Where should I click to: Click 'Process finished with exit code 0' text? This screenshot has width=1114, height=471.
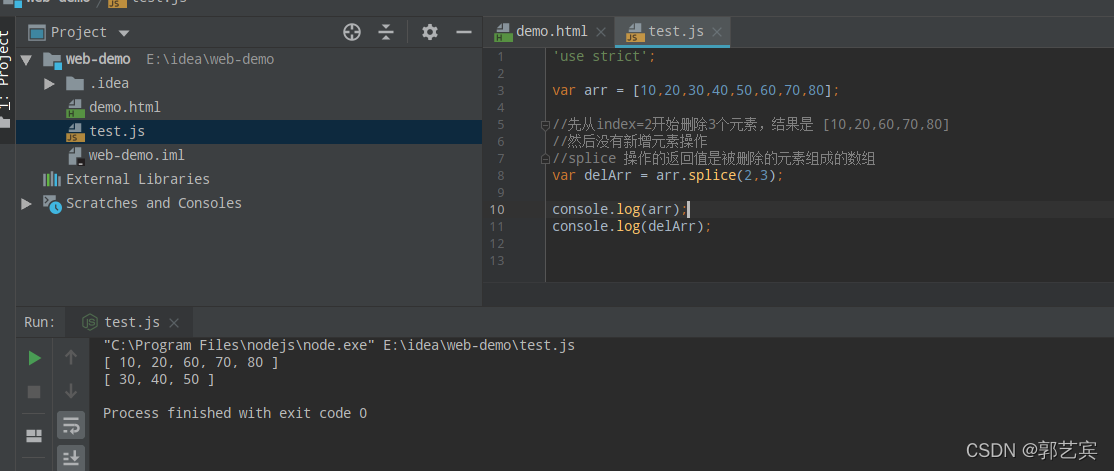point(235,413)
